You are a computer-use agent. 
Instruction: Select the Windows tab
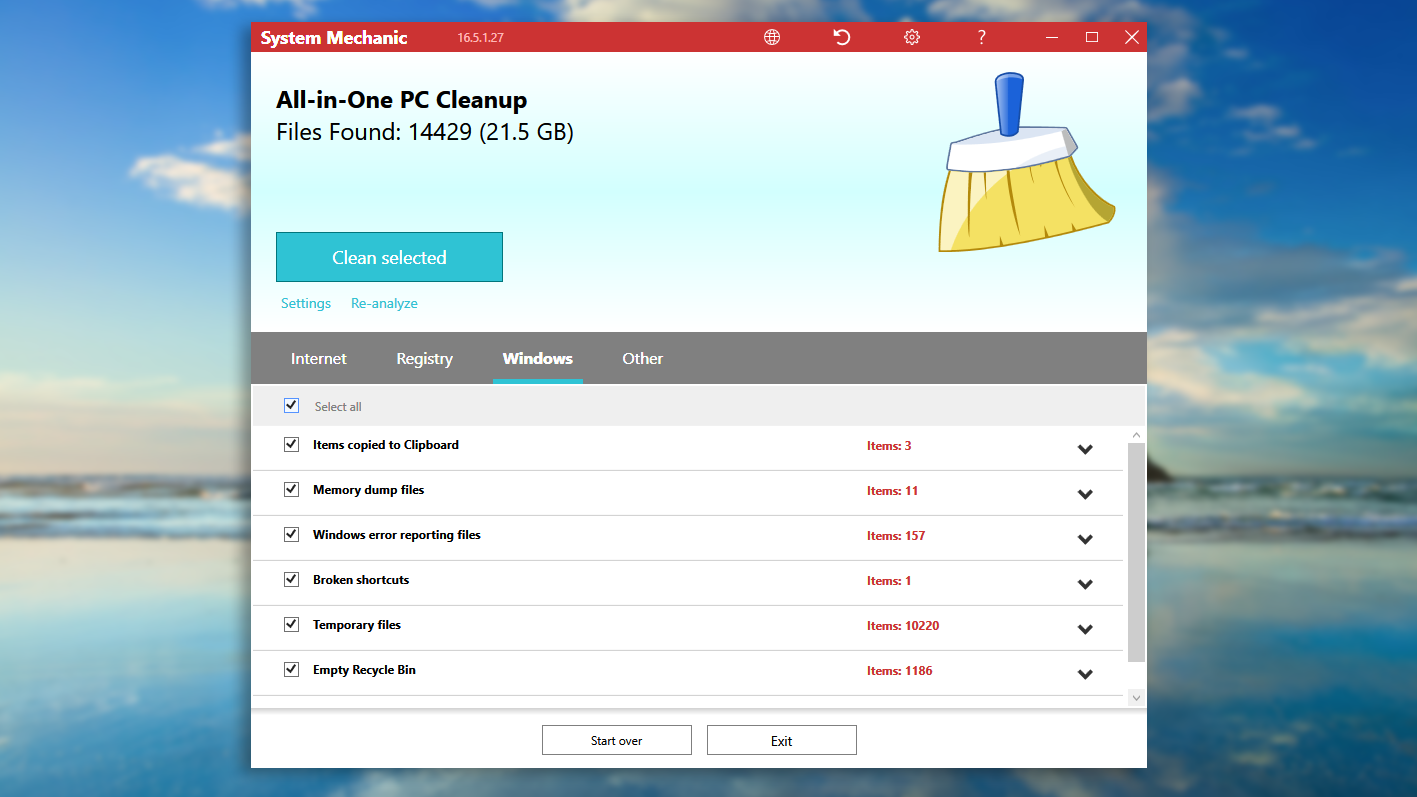pyautogui.click(x=538, y=358)
